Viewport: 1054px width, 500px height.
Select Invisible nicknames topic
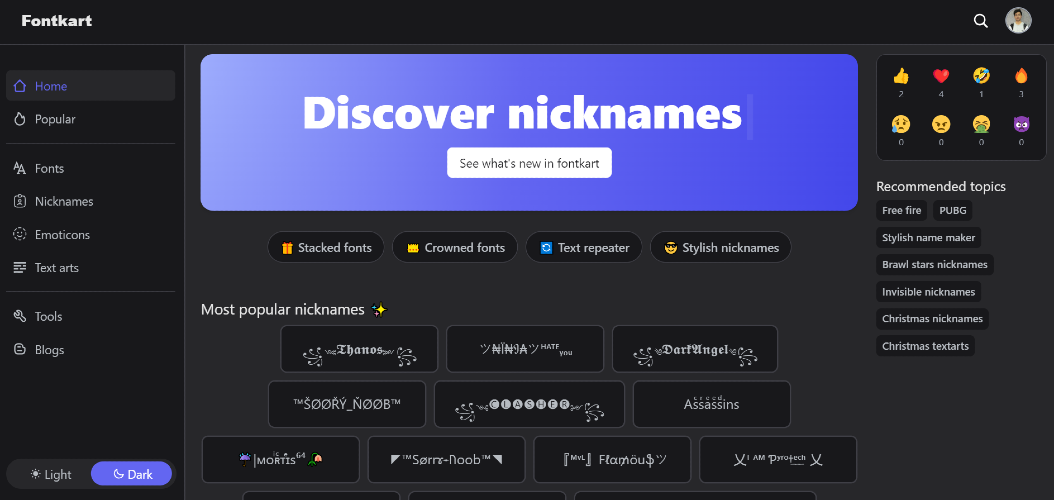tap(928, 292)
